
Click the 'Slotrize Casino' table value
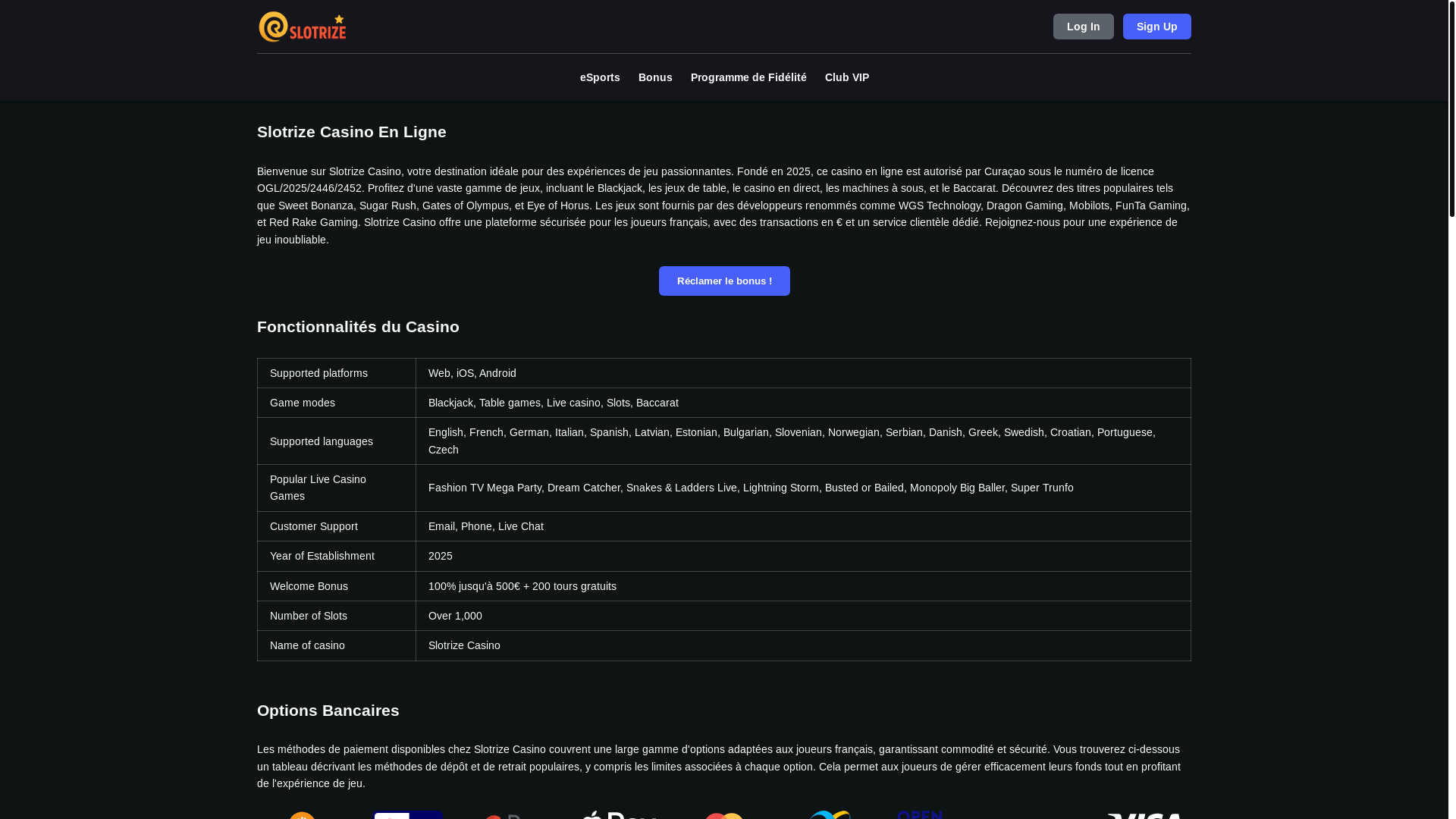tap(803, 645)
